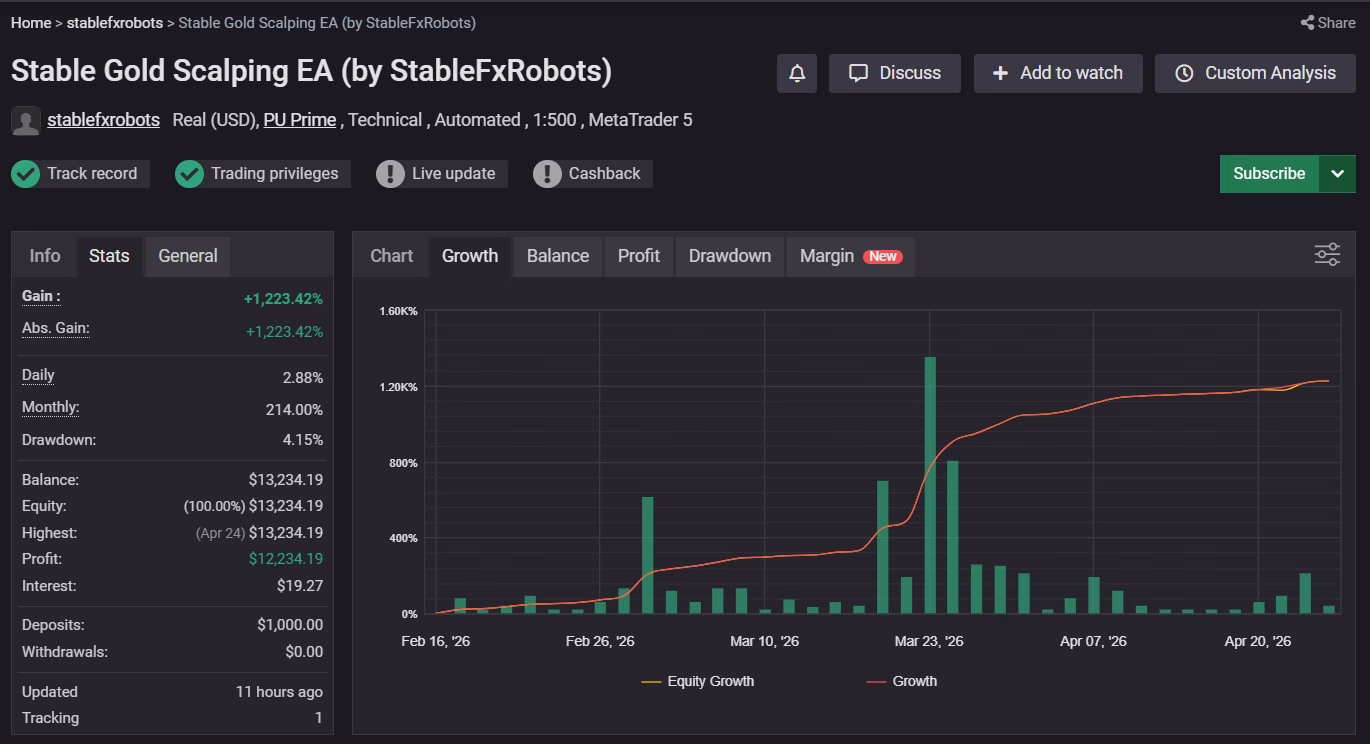
Task: Open the Margin tab marked New
Action: (x=851, y=256)
